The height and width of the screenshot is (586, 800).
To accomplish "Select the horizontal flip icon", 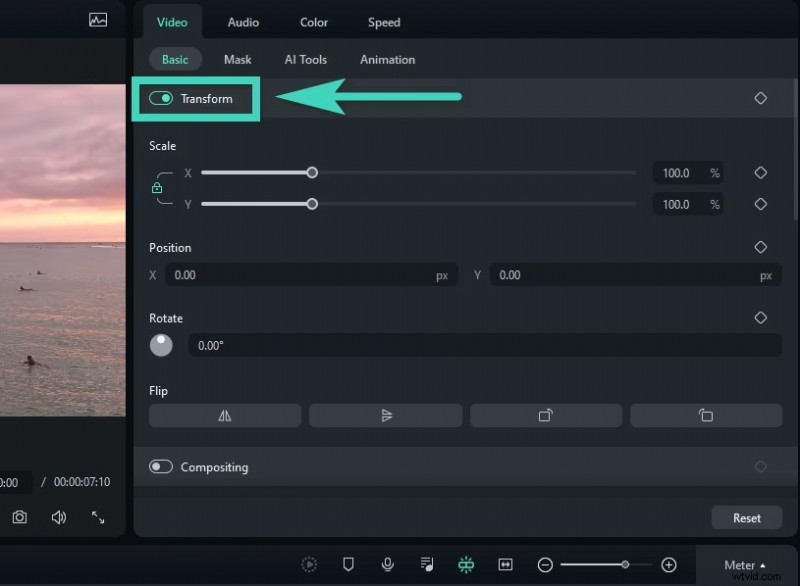I will [x=224, y=415].
